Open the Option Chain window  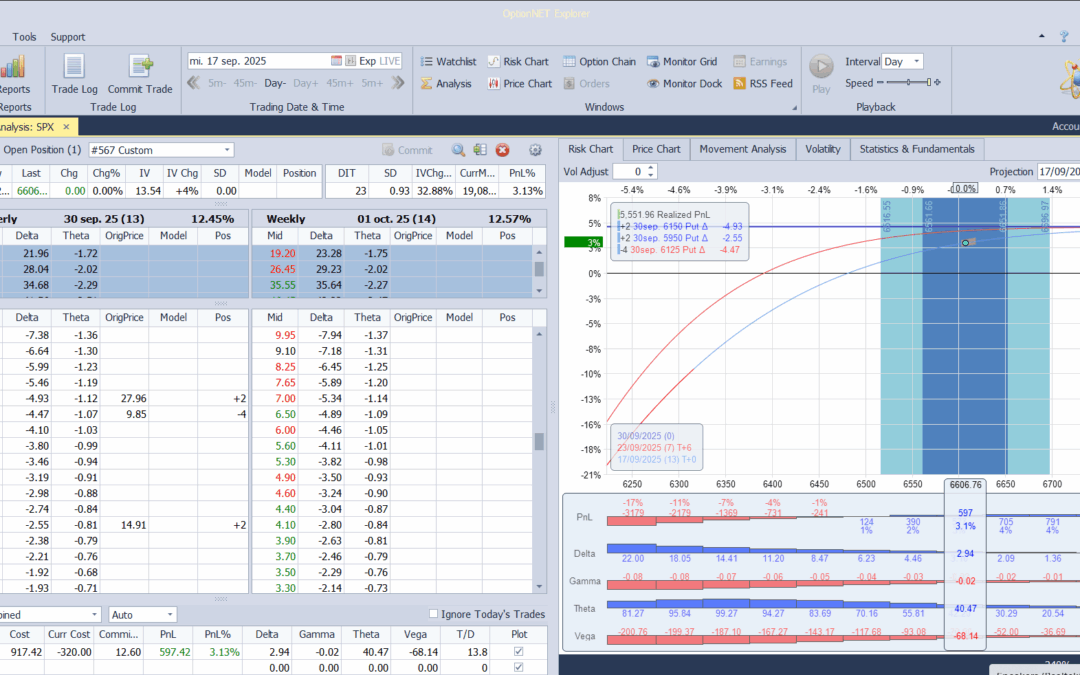599,61
